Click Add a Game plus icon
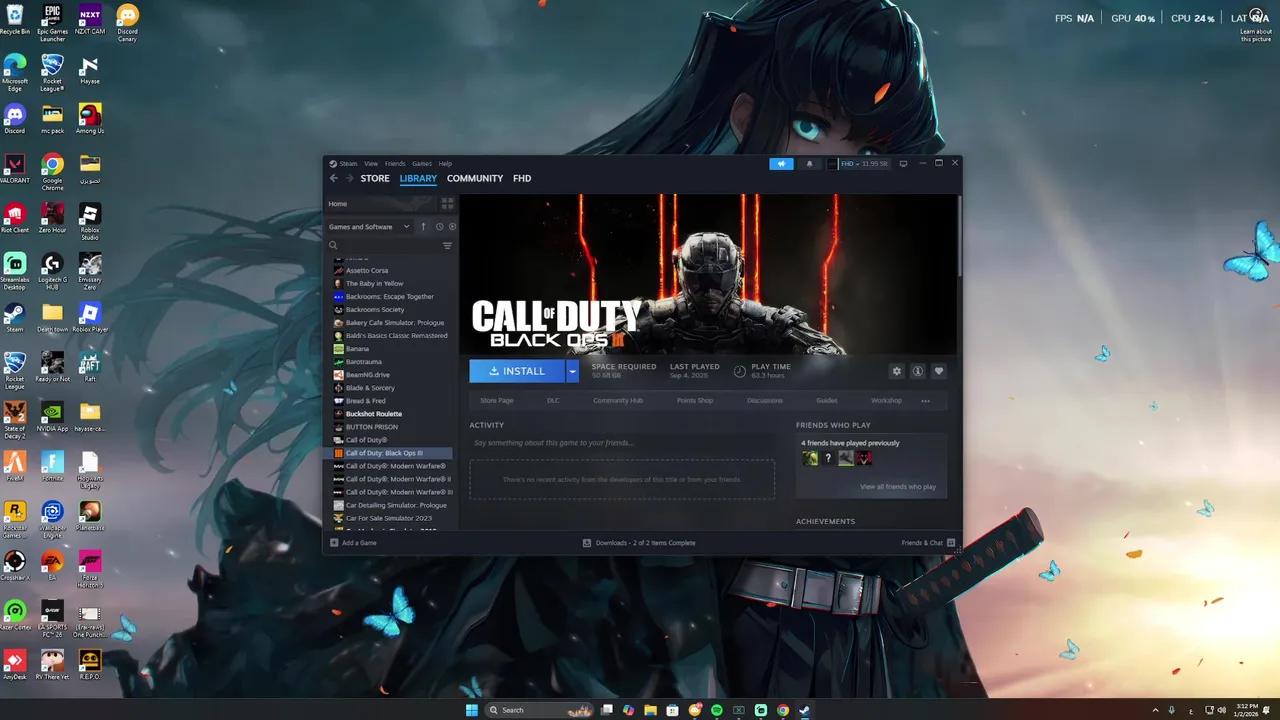The height and width of the screenshot is (720, 1280). click(x=334, y=543)
